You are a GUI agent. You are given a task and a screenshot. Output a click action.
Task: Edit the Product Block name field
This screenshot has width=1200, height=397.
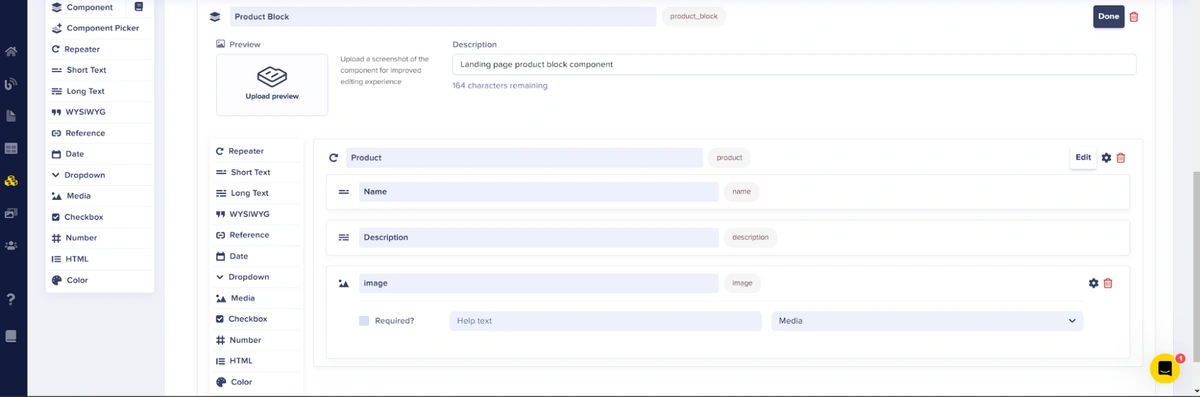(x=443, y=17)
